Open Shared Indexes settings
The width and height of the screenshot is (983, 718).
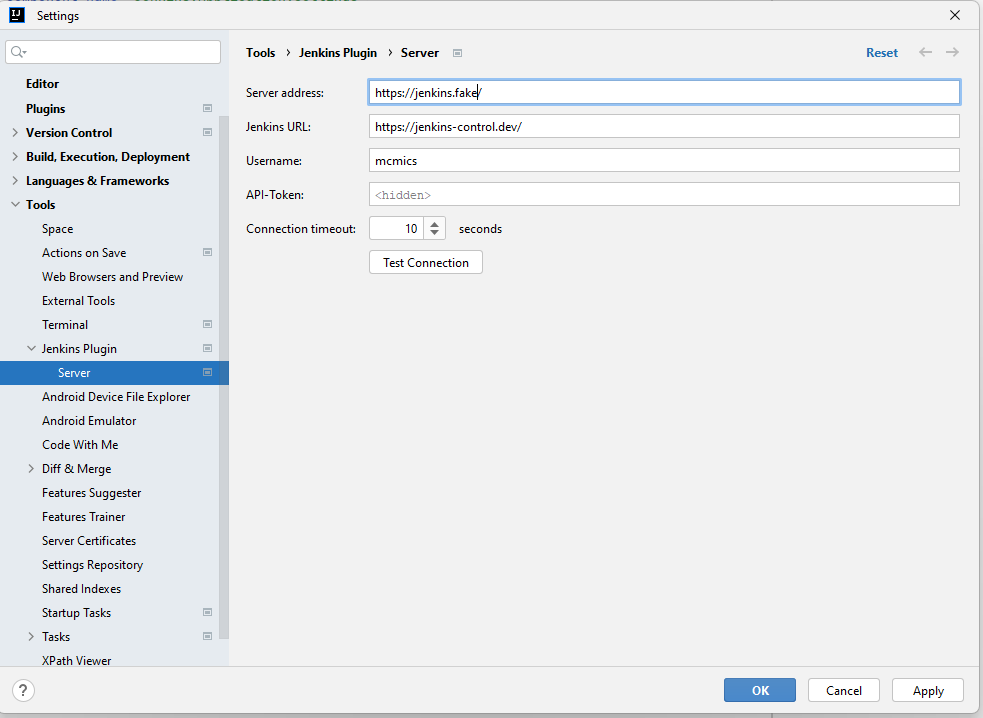coord(81,589)
